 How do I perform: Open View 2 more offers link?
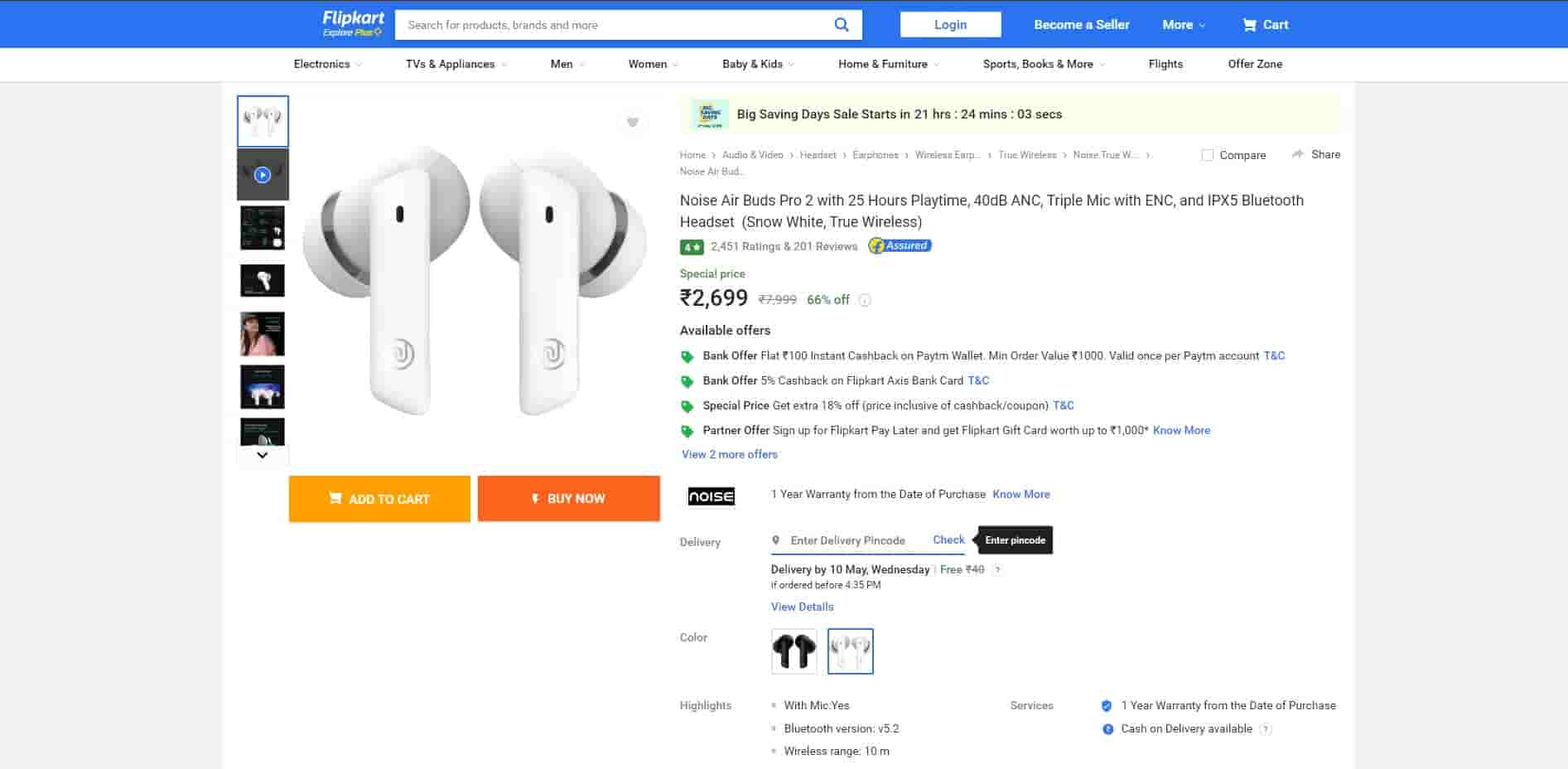click(x=730, y=454)
